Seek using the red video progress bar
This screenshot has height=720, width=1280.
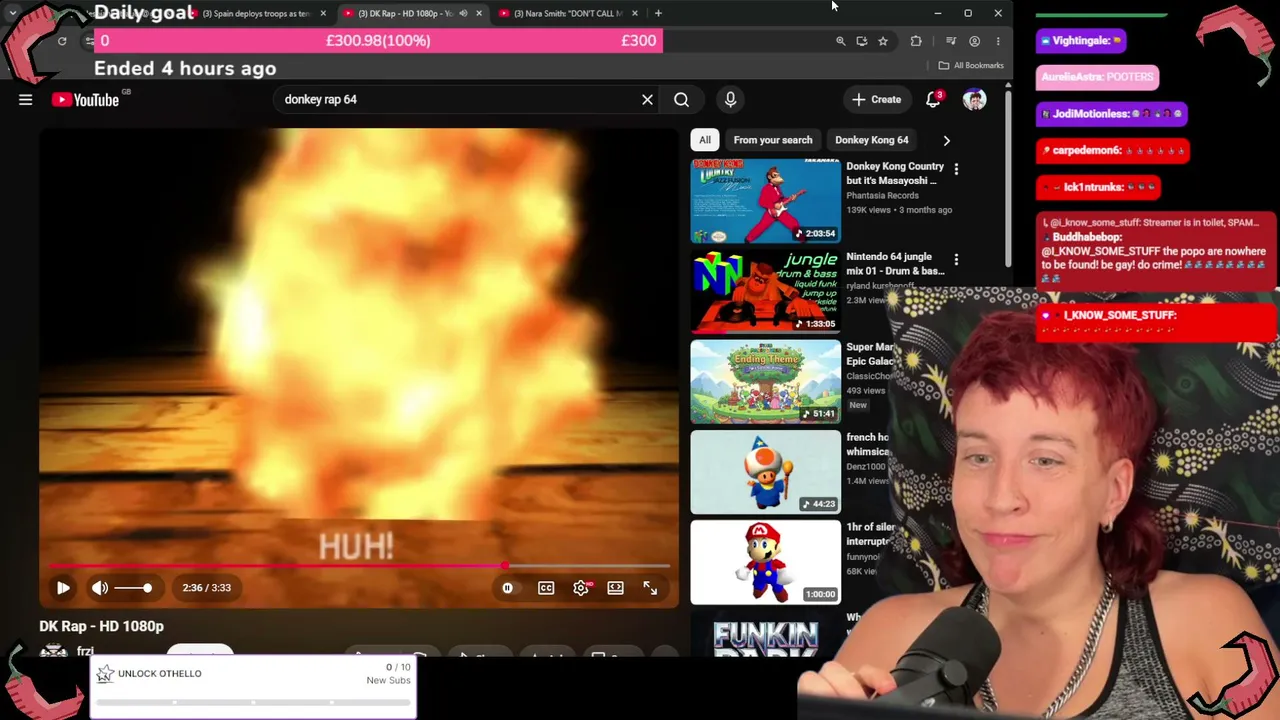[x=358, y=566]
